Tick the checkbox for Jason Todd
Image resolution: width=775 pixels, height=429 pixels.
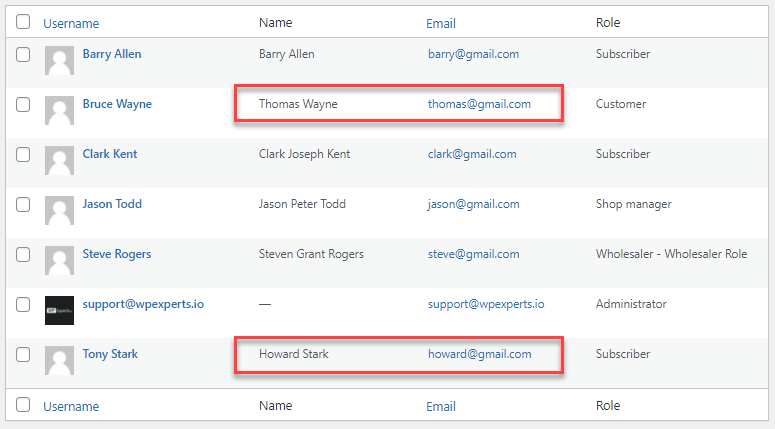(23, 204)
